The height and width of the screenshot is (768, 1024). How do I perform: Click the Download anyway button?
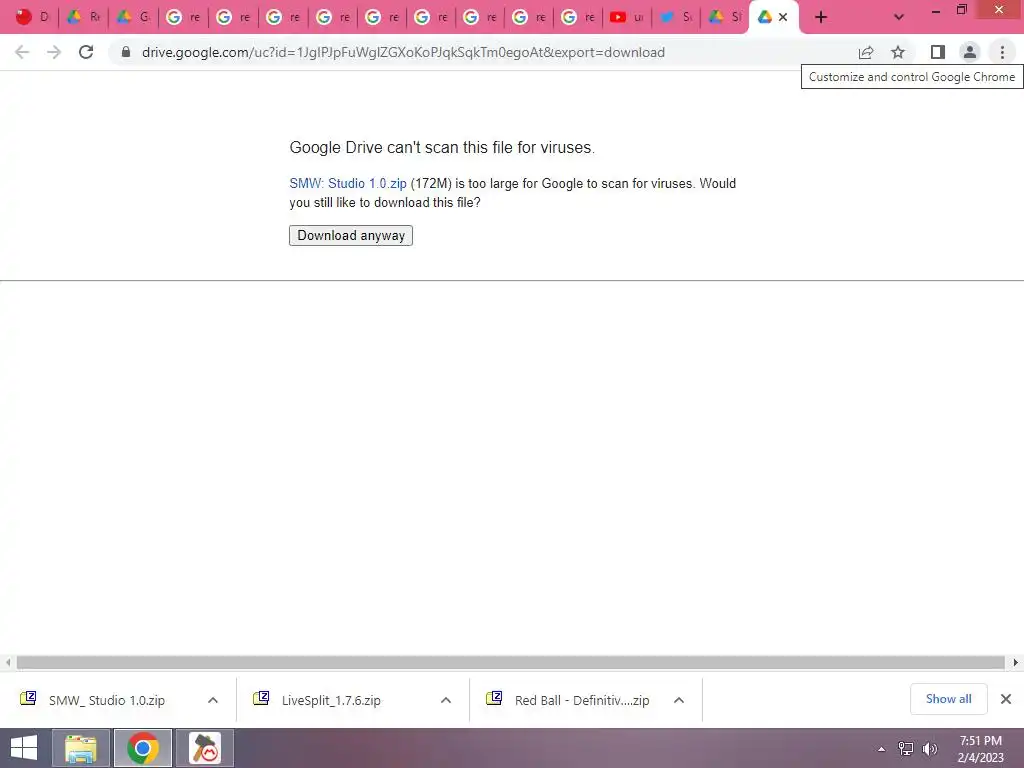pyautogui.click(x=351, y=236)
